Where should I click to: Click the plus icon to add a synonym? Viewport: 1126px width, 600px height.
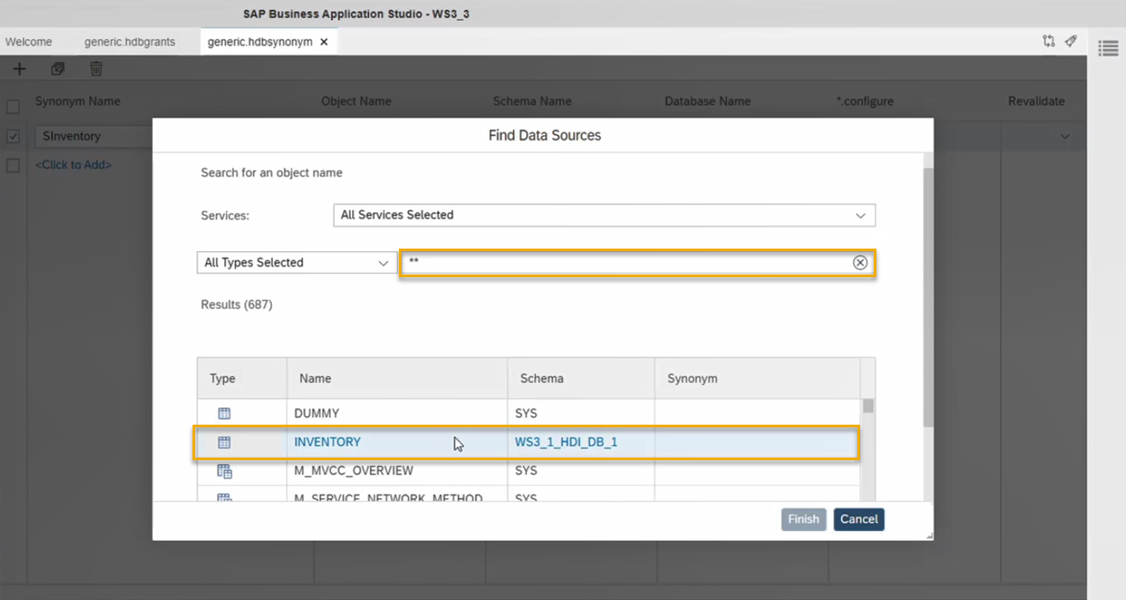pyautogui.click(x=19, y=69)
